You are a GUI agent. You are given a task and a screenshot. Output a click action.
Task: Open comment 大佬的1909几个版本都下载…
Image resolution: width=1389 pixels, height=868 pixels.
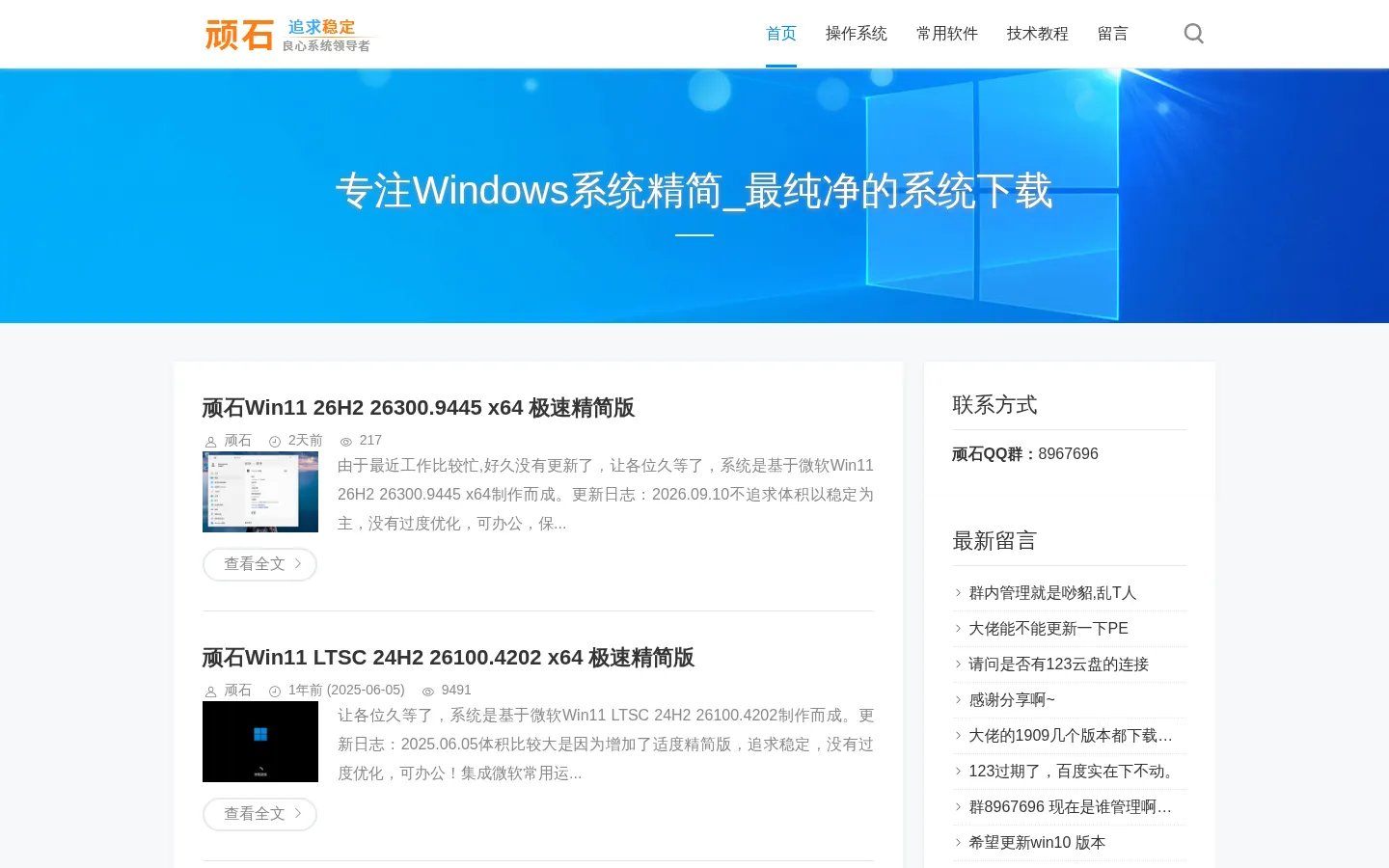[x=1071, y=736]
